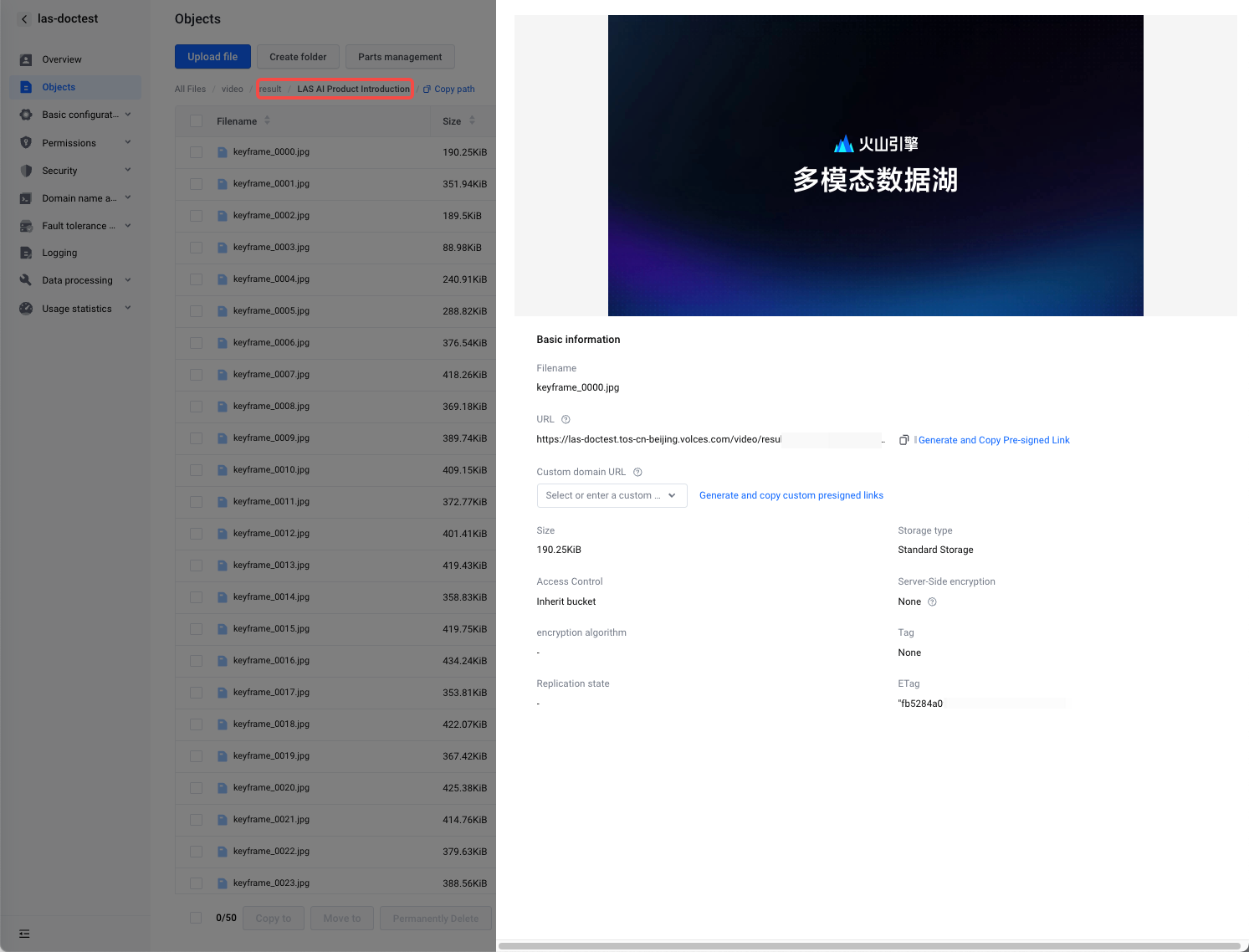Open Overview in the sidebar
1249x952 pixels.
click(62, 59)
